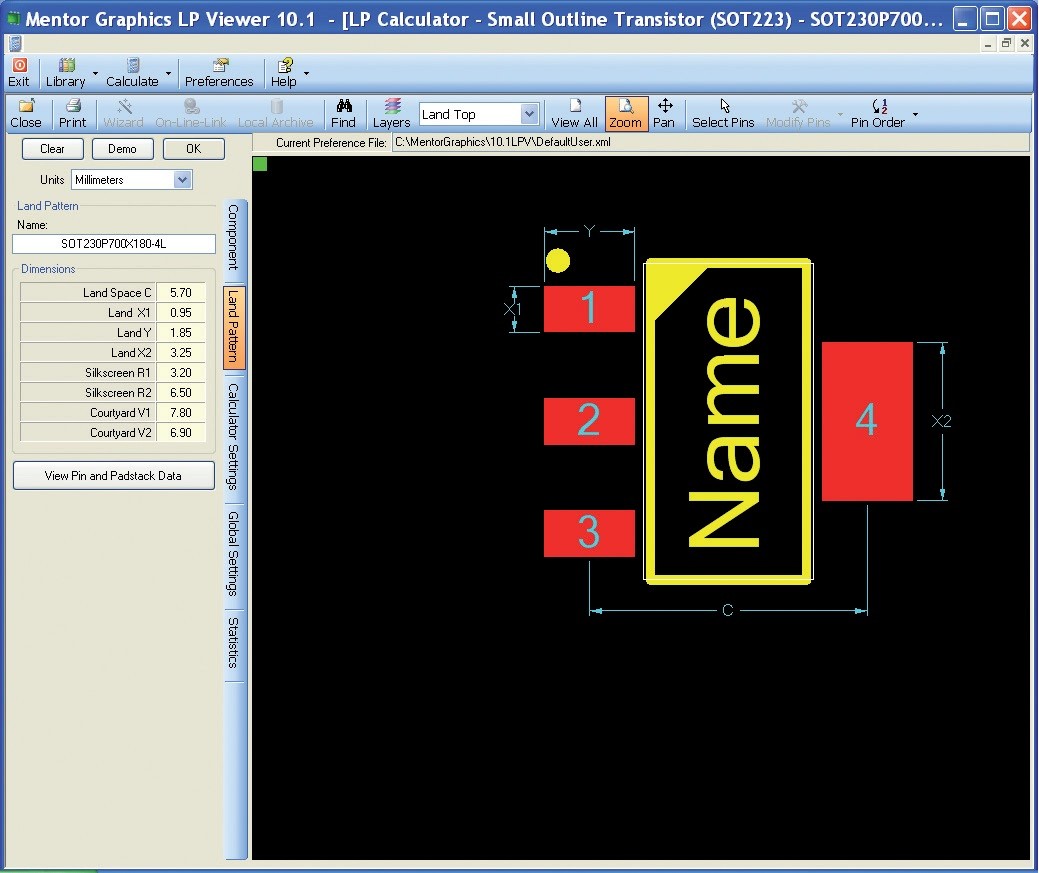Viewport: 1039px width, 873px height.
Task: Expand the Calculate dropdown arrow
Action: (x=168, y=73)
